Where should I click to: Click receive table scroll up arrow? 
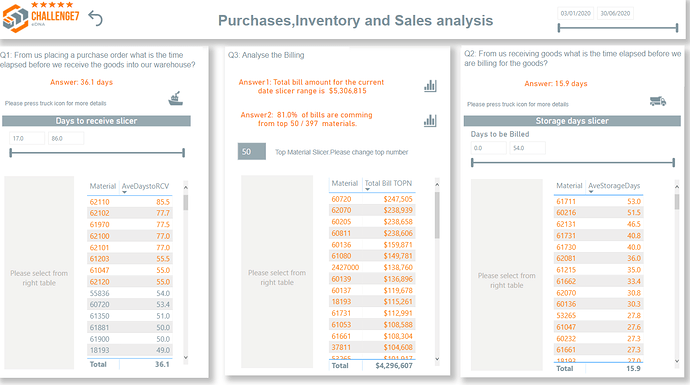[x=186, y=187]
